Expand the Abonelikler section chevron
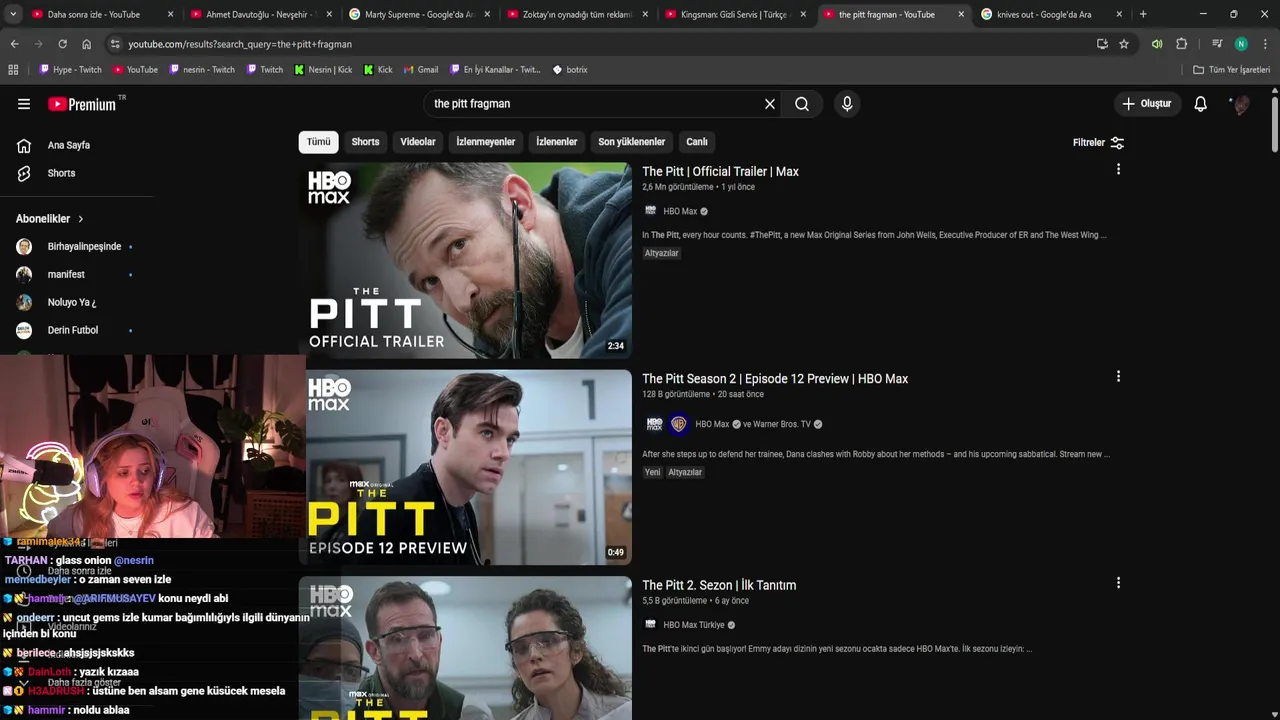Screen dimensions: 1280x720 coord(81,219)
